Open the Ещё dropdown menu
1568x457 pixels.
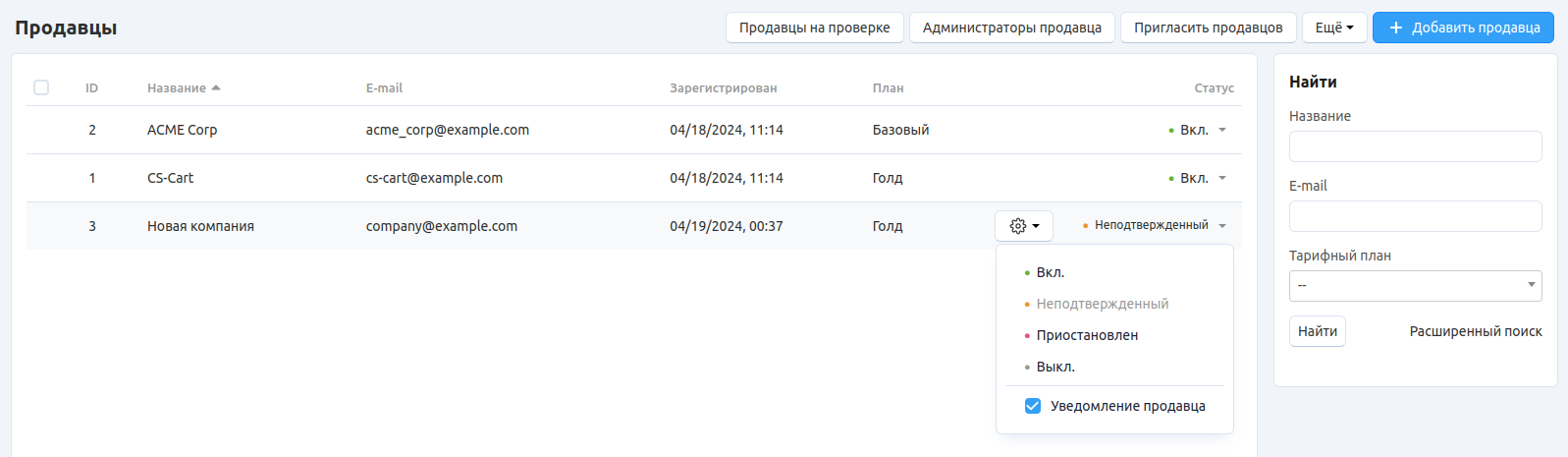tap(1333, 28)
